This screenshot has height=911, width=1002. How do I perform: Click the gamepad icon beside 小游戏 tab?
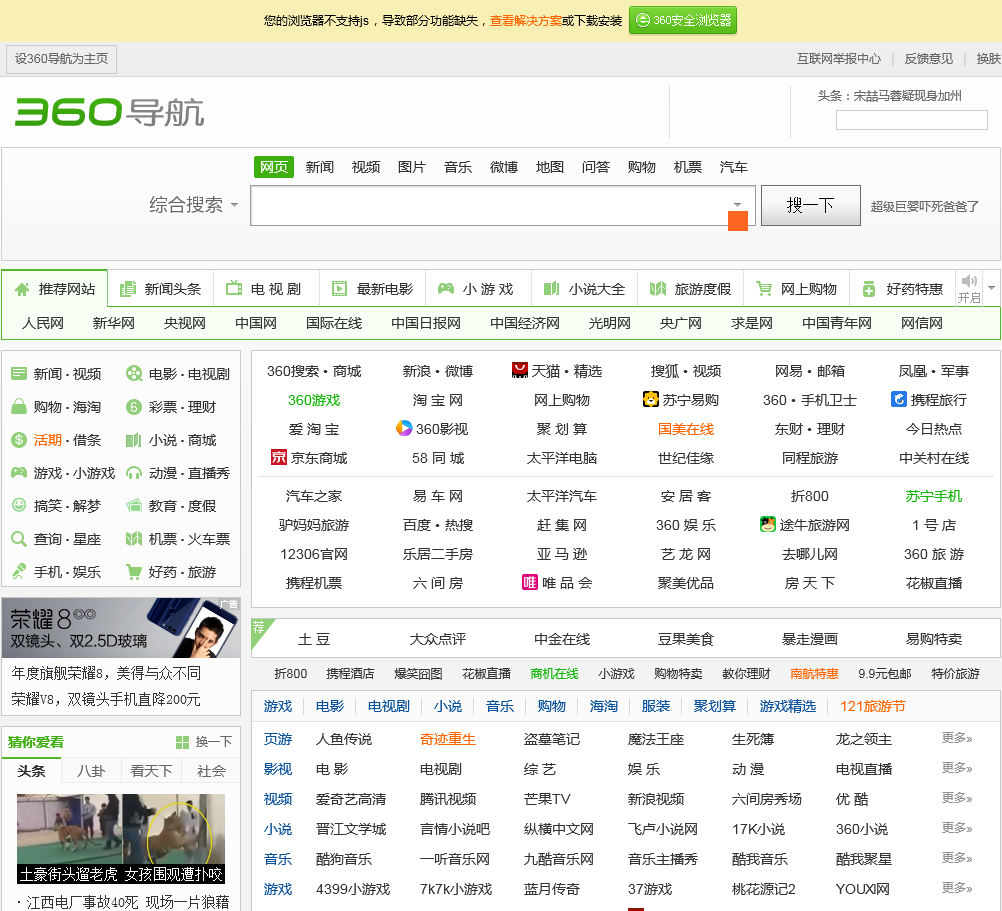446,289
